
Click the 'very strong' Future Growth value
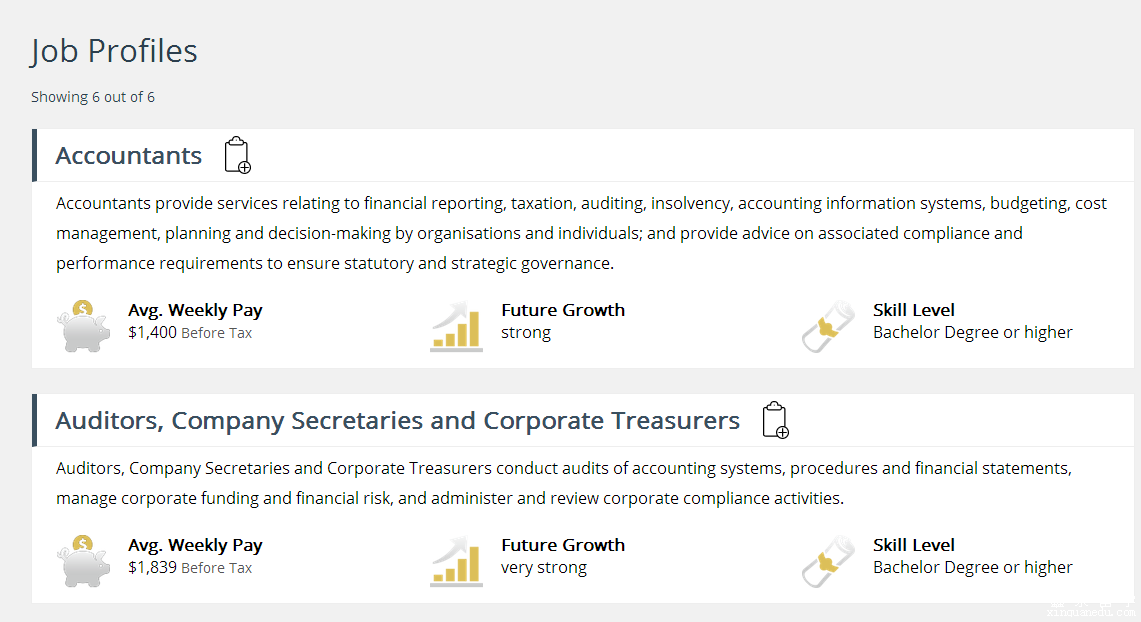pos(544,568)
